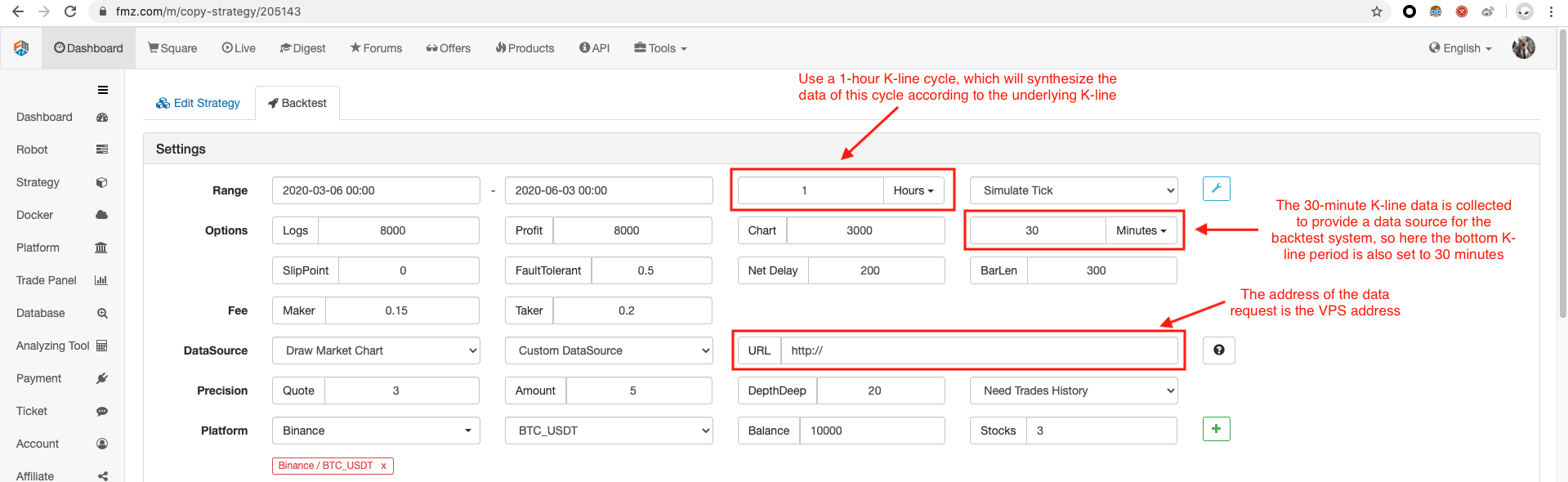The height and width of the screenshot is (482, 1568).
Task: Open Digest in top navbar
Action: tap(302, 48)
